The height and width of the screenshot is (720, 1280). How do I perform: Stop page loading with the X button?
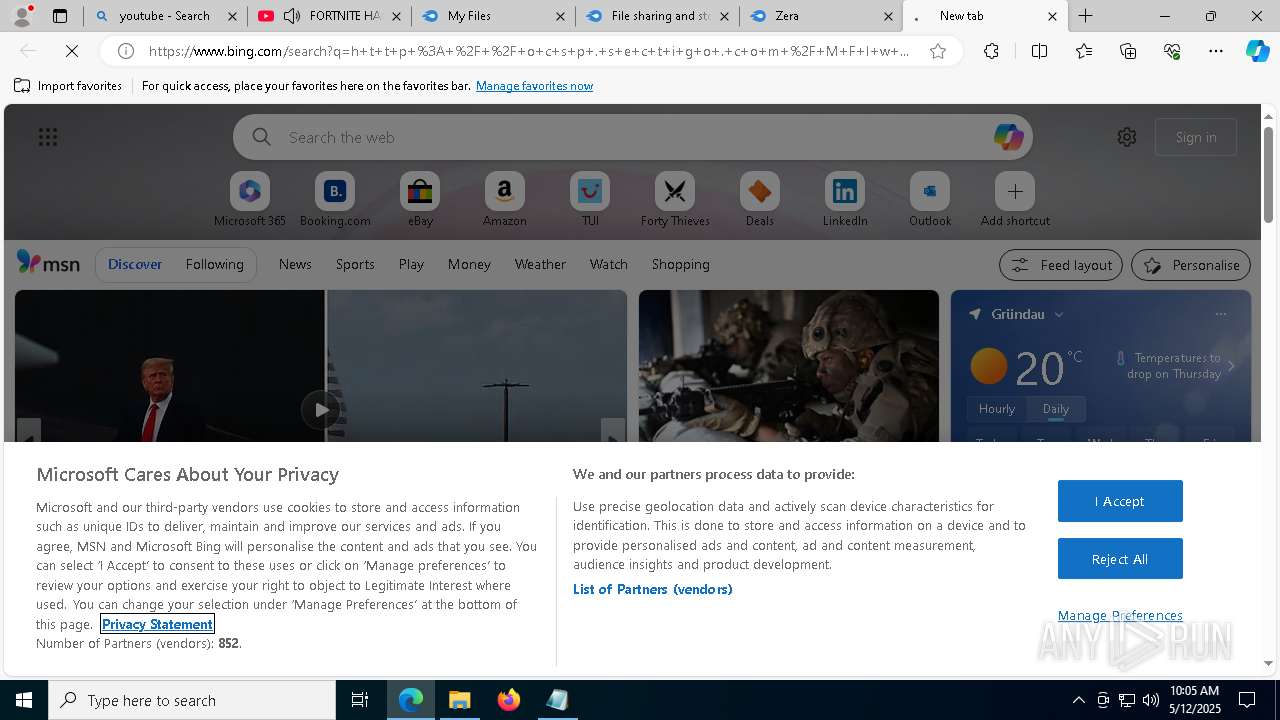tap(71, 51)
